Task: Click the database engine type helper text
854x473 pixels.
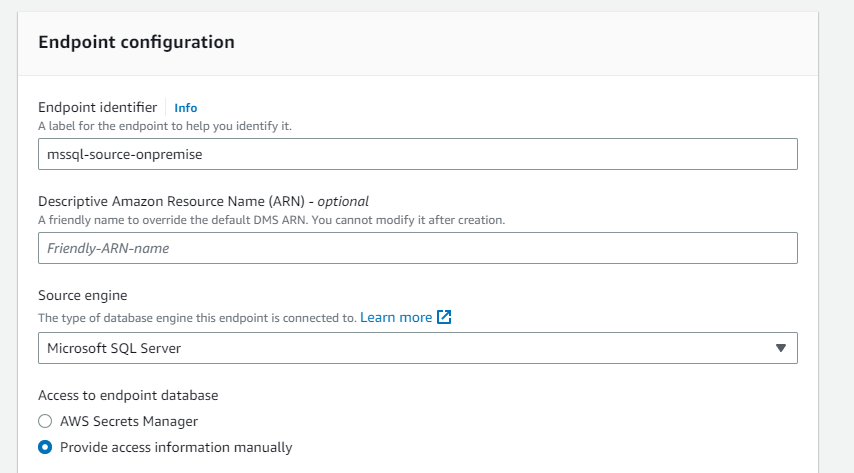Action: [197, 318]
